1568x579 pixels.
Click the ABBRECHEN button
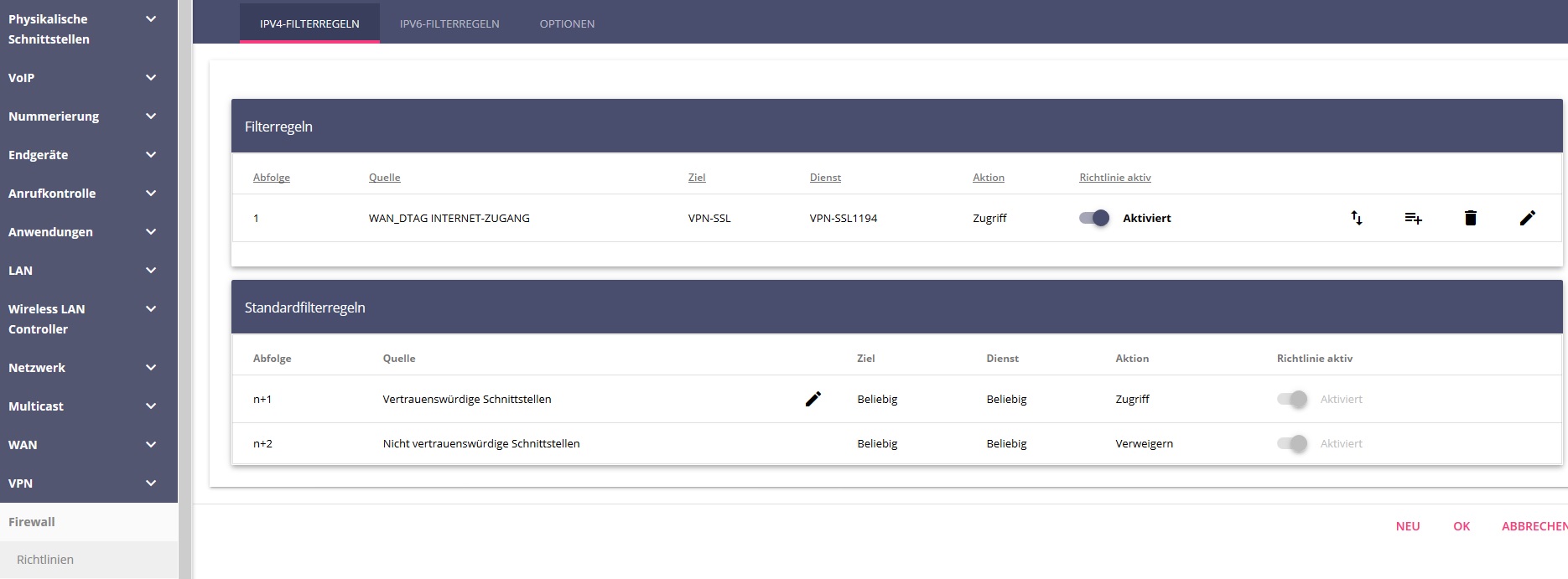tap(1534, 526)
